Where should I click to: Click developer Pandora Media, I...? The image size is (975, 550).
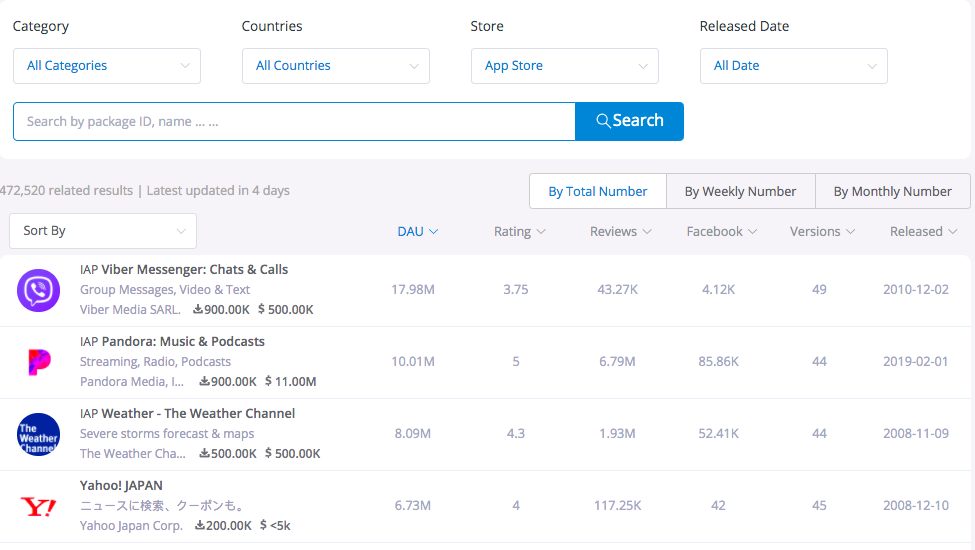[x=132, y=381]
